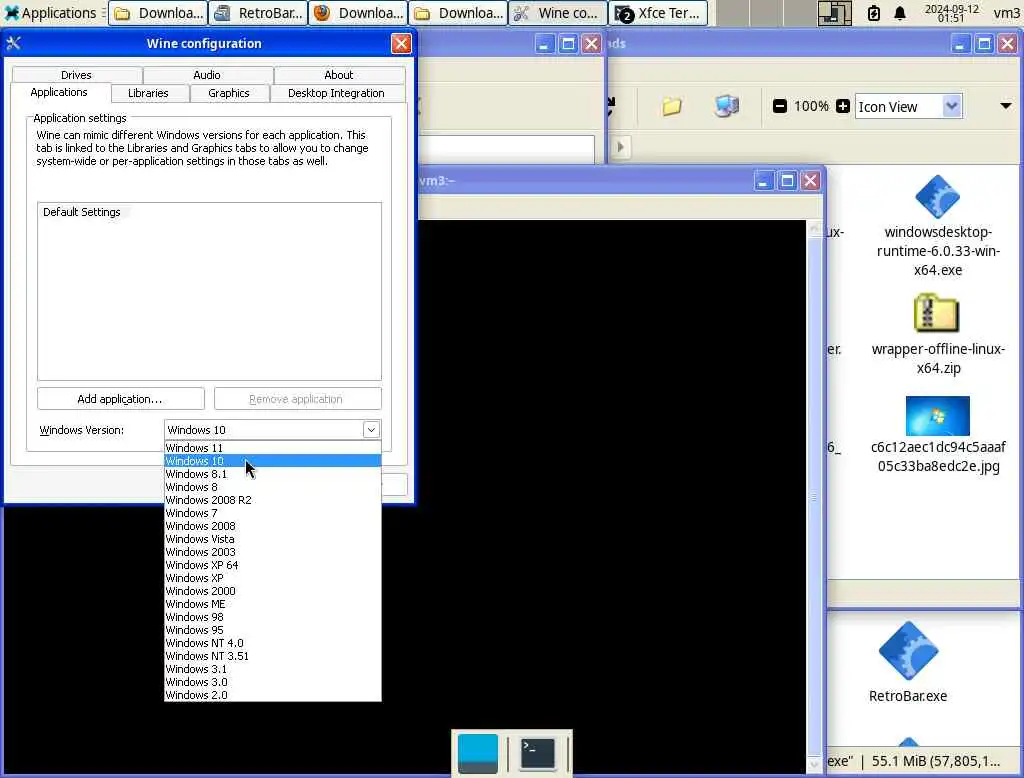Click the Wine configuration title bar tools icon
Viewport: 1024px width, 778px height.
coord(14,44)
